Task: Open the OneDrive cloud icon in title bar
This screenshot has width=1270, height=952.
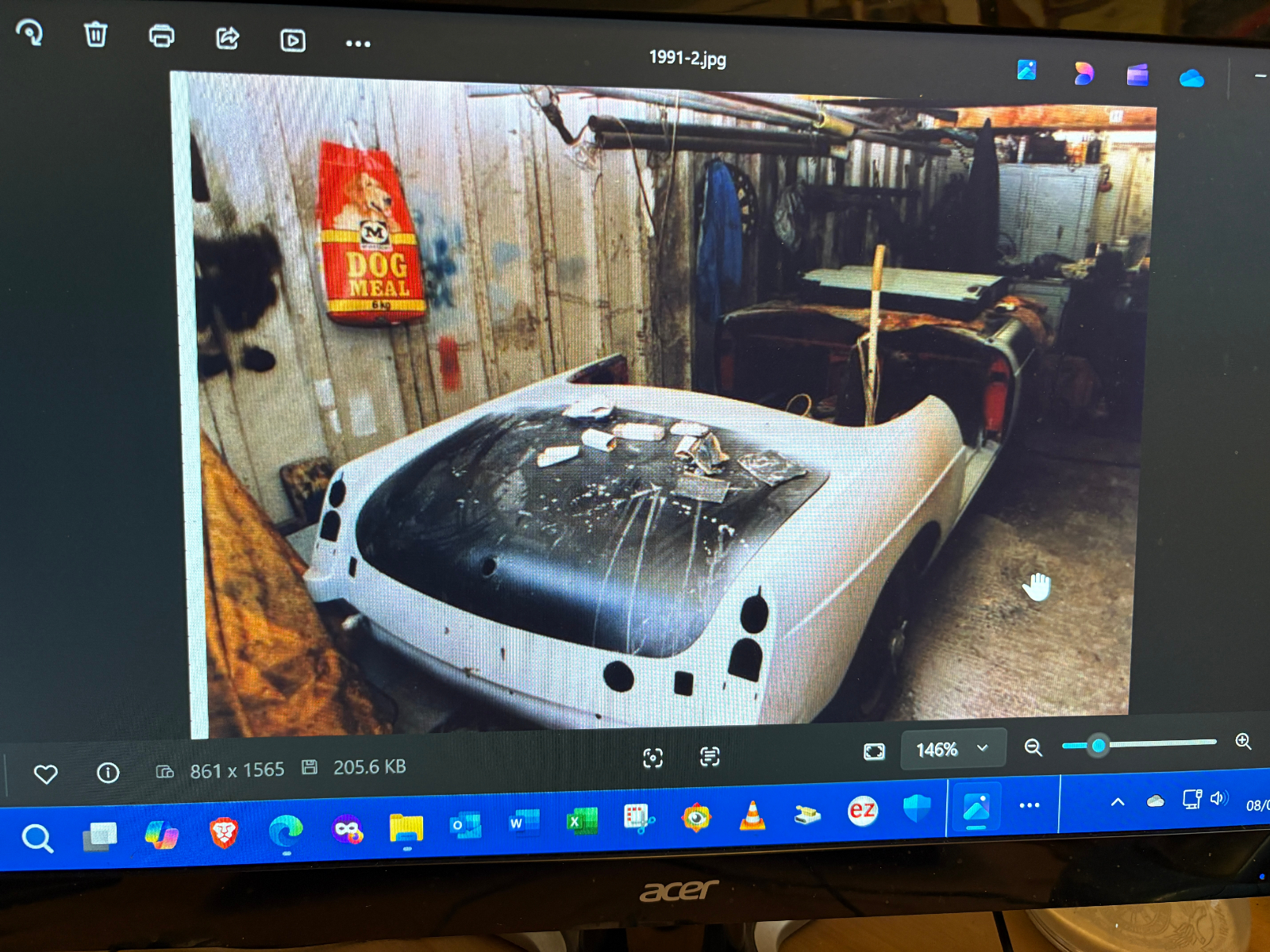Action: coord(1191,78)
